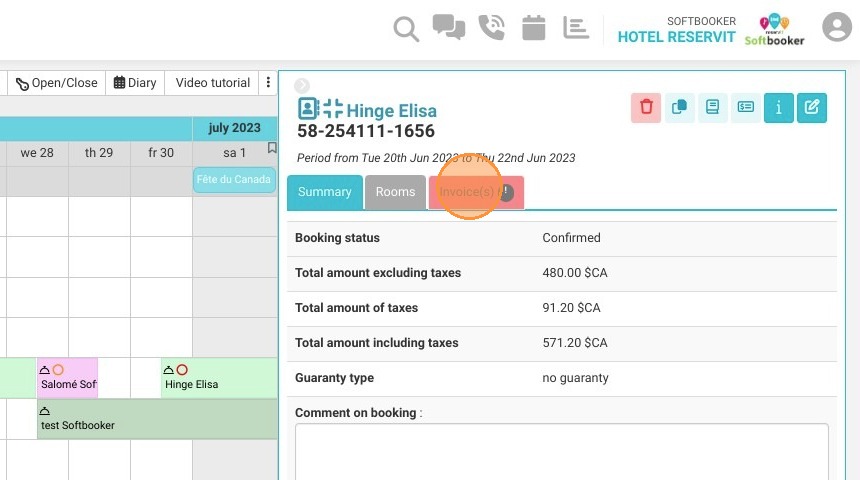Click the july 2023 month header
Viewport: 860px width, 480px height.
[x=234, y=128]
